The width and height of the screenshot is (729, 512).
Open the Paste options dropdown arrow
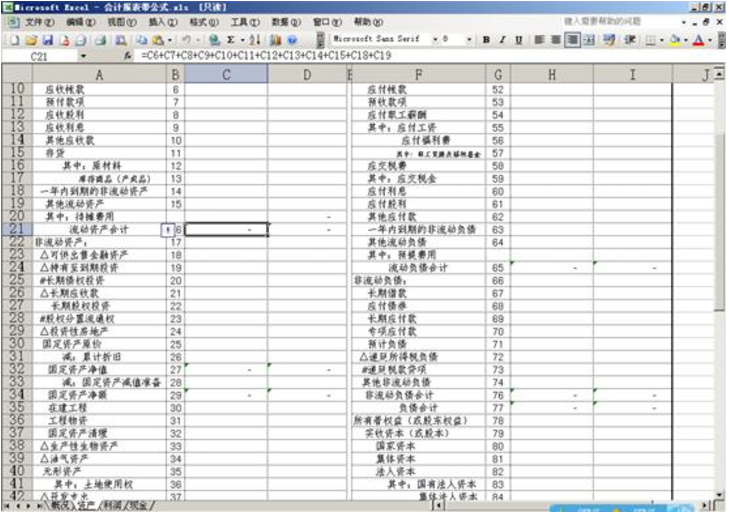pyautogui.click(x=170, y=40)
